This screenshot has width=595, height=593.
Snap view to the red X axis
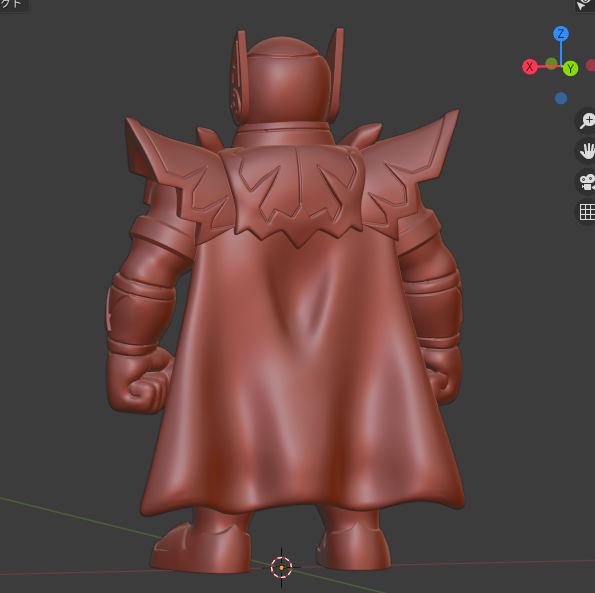coord(530,67)
